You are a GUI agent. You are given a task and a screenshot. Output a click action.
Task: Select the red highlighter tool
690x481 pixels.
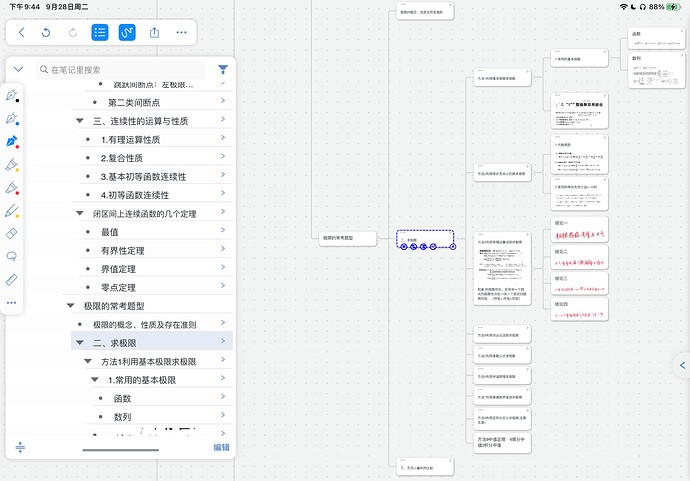[12, 187]
